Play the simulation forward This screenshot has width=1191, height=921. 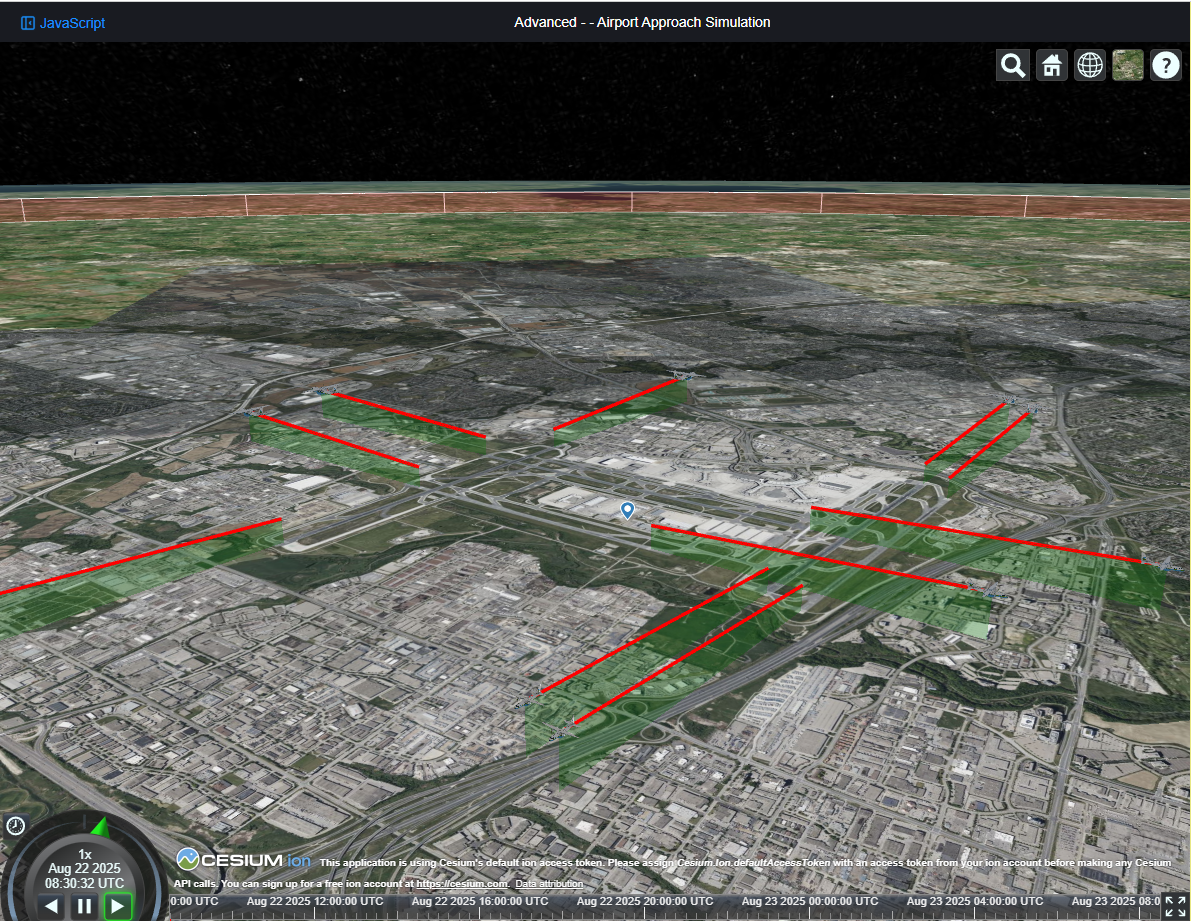point(118,906)
